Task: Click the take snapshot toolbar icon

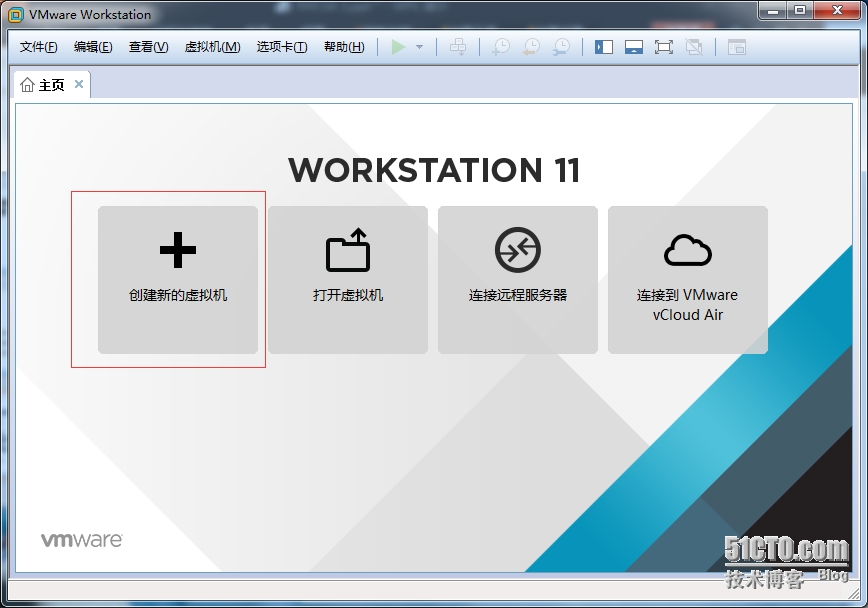Action: pyautogui.click(x=501, y=47)
